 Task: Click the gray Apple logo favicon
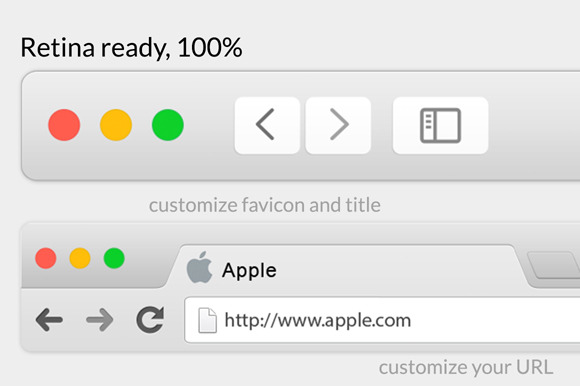coord(199,268)
